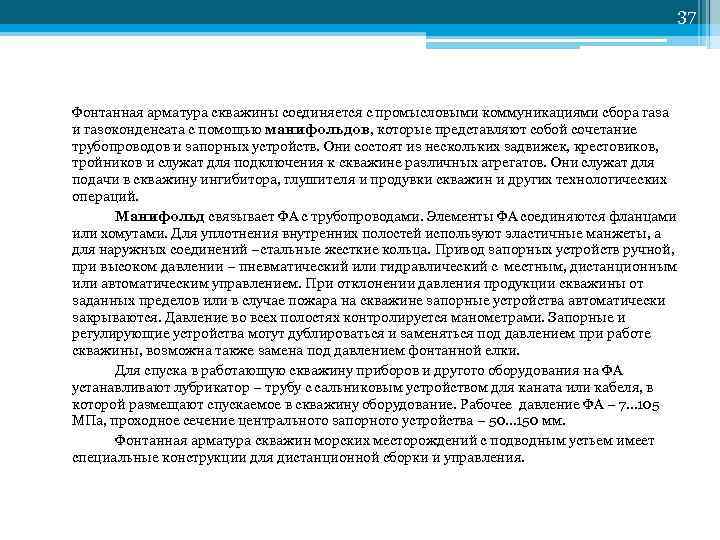Click the line beginning "или хомутами. Для уплотнения"
The height and width of the screenshot is (540, 720).
coord(366,234)
